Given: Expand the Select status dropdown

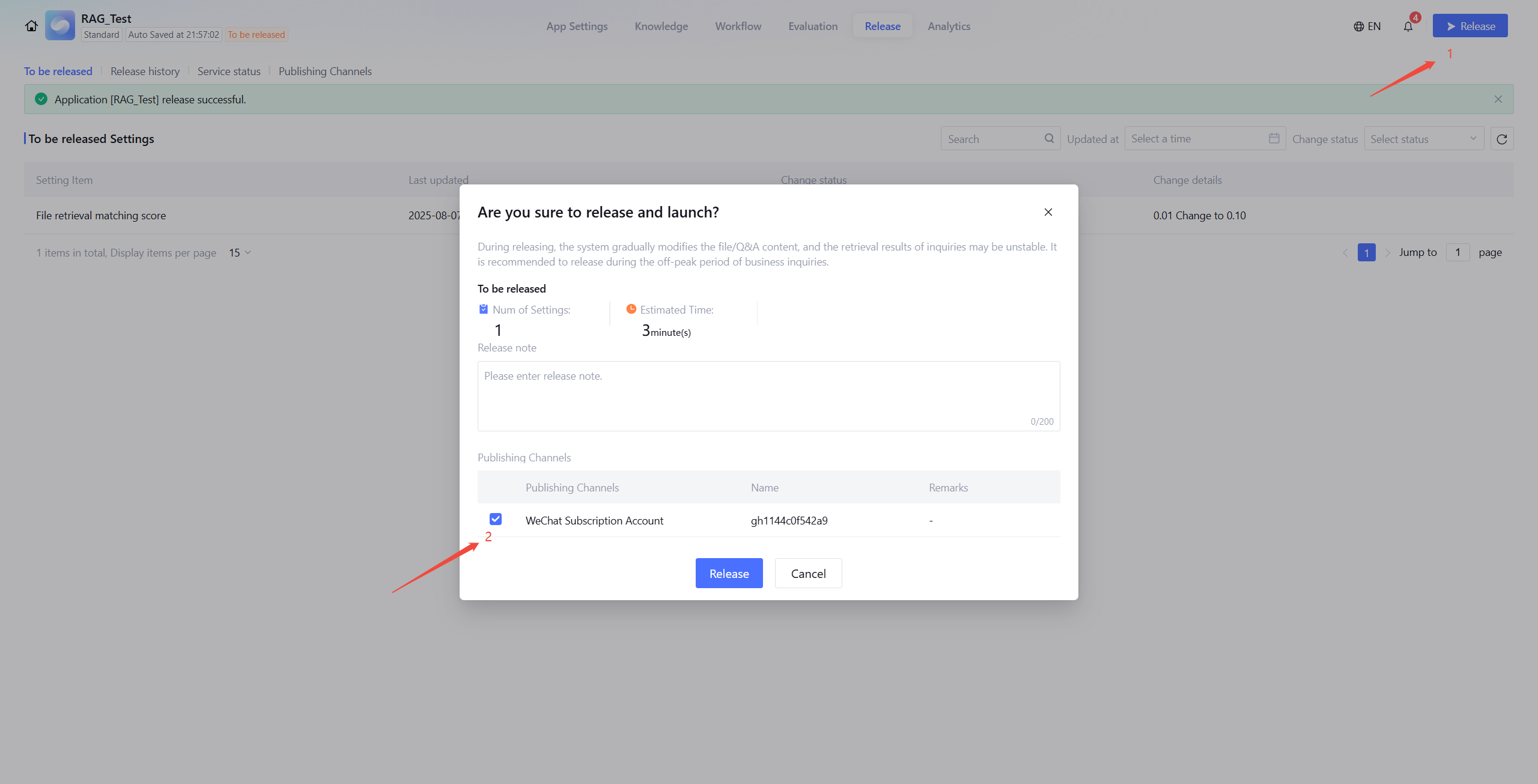Looking at the screenshot, I should (1423, 139).
